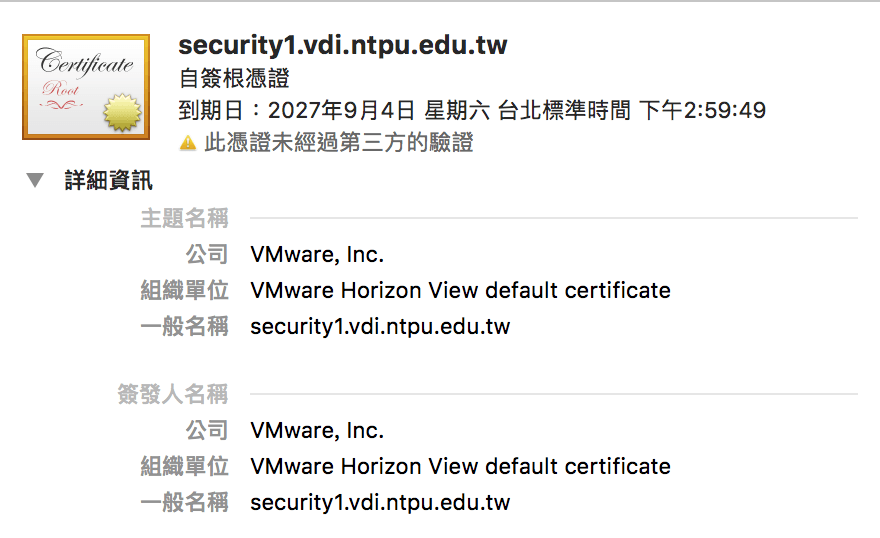Click the 一般名稱 label under 簽發人名稱
Screen dimensions: 880x538
click(x=184, y=503)
